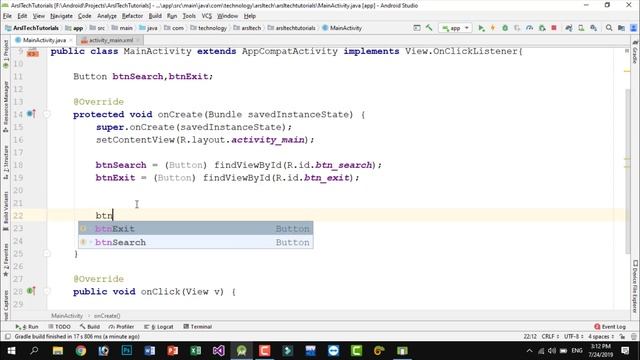Screen dimensions: 640x360
Task: Open Photoshop from the Windows taskbar
Action: click(x=127, y=351)
